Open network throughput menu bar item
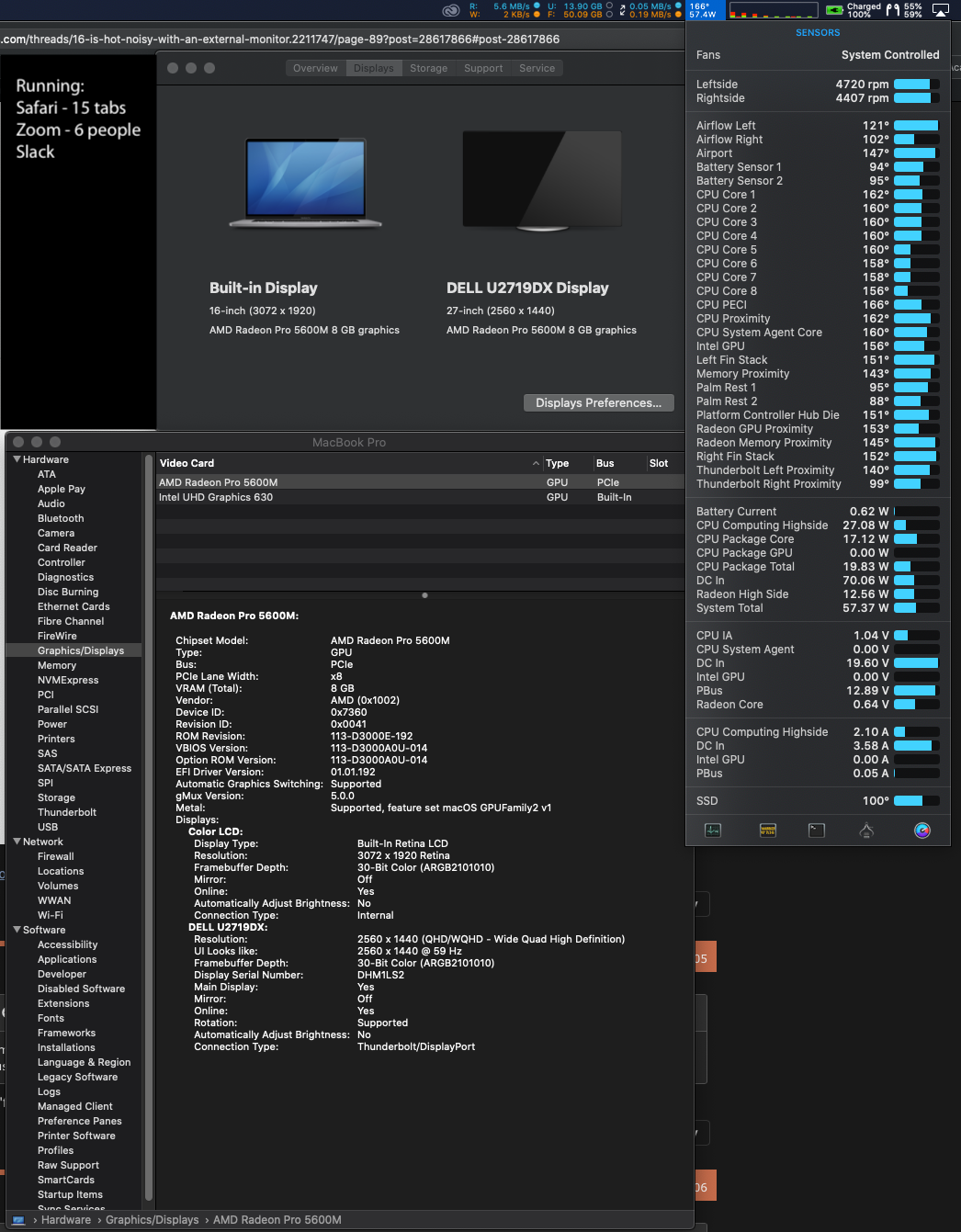 click(650, 10)
